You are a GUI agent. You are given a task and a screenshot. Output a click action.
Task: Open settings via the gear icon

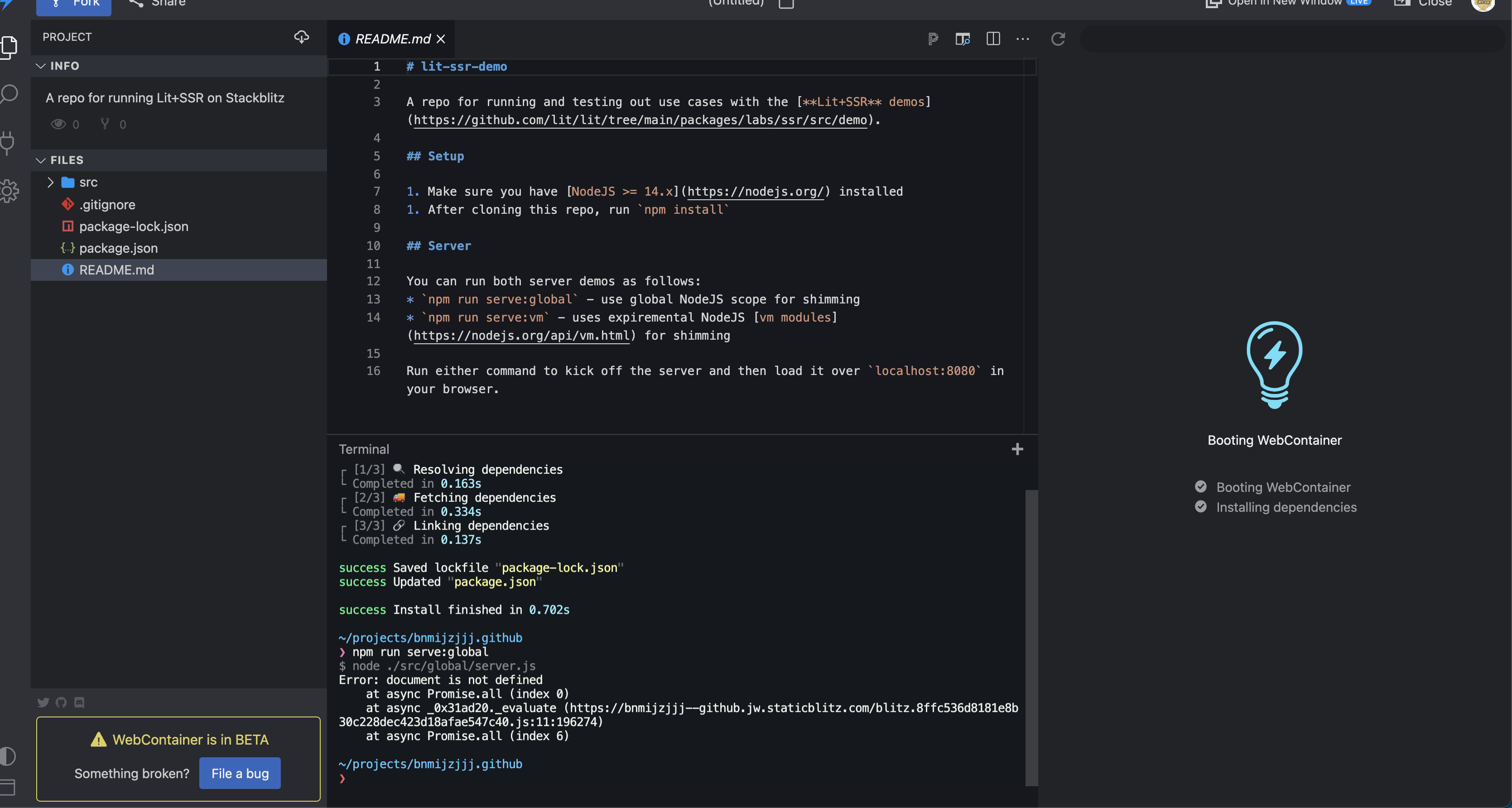10,191
